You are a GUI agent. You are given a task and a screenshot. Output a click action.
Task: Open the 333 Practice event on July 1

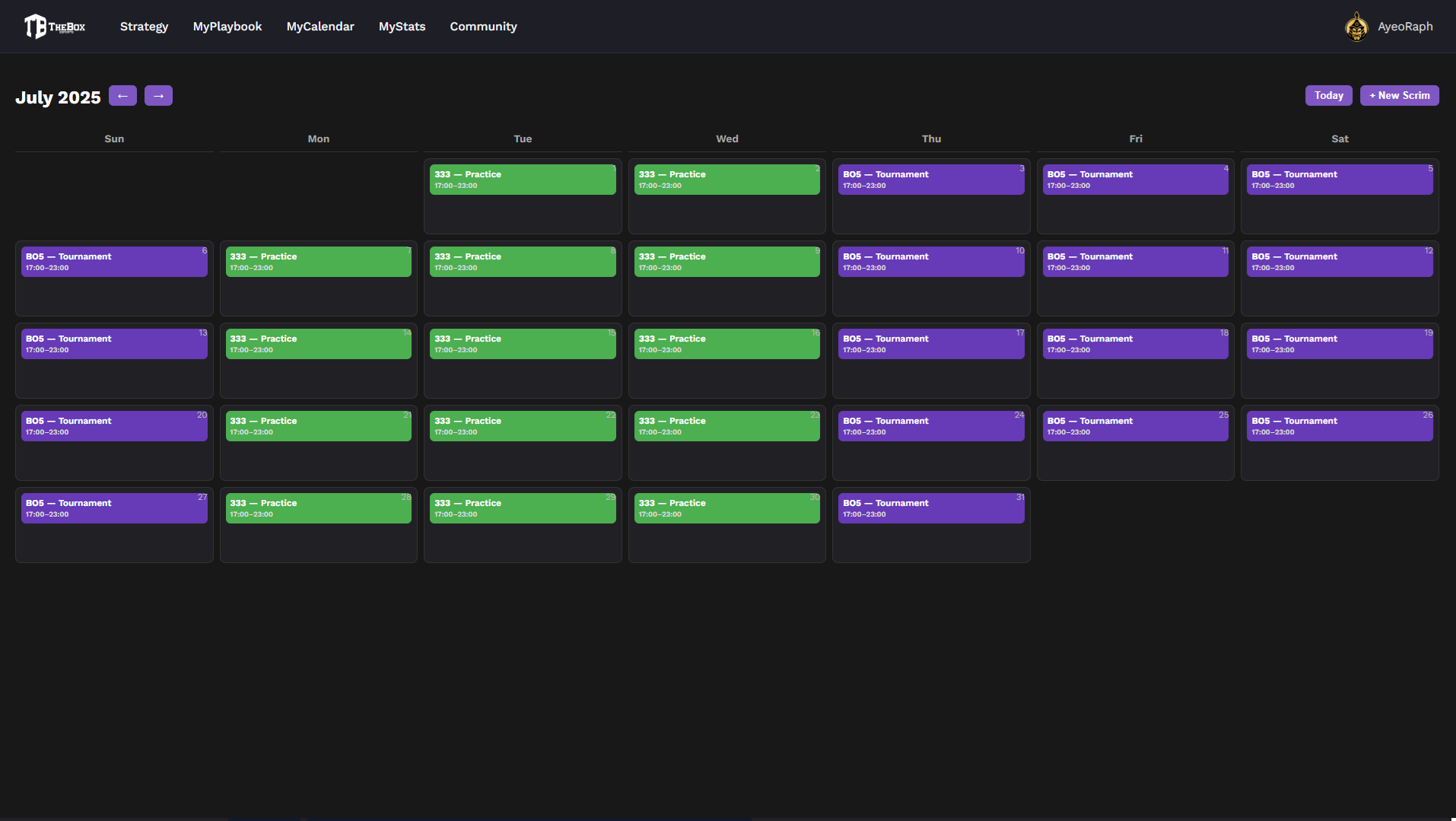[523, 179]
